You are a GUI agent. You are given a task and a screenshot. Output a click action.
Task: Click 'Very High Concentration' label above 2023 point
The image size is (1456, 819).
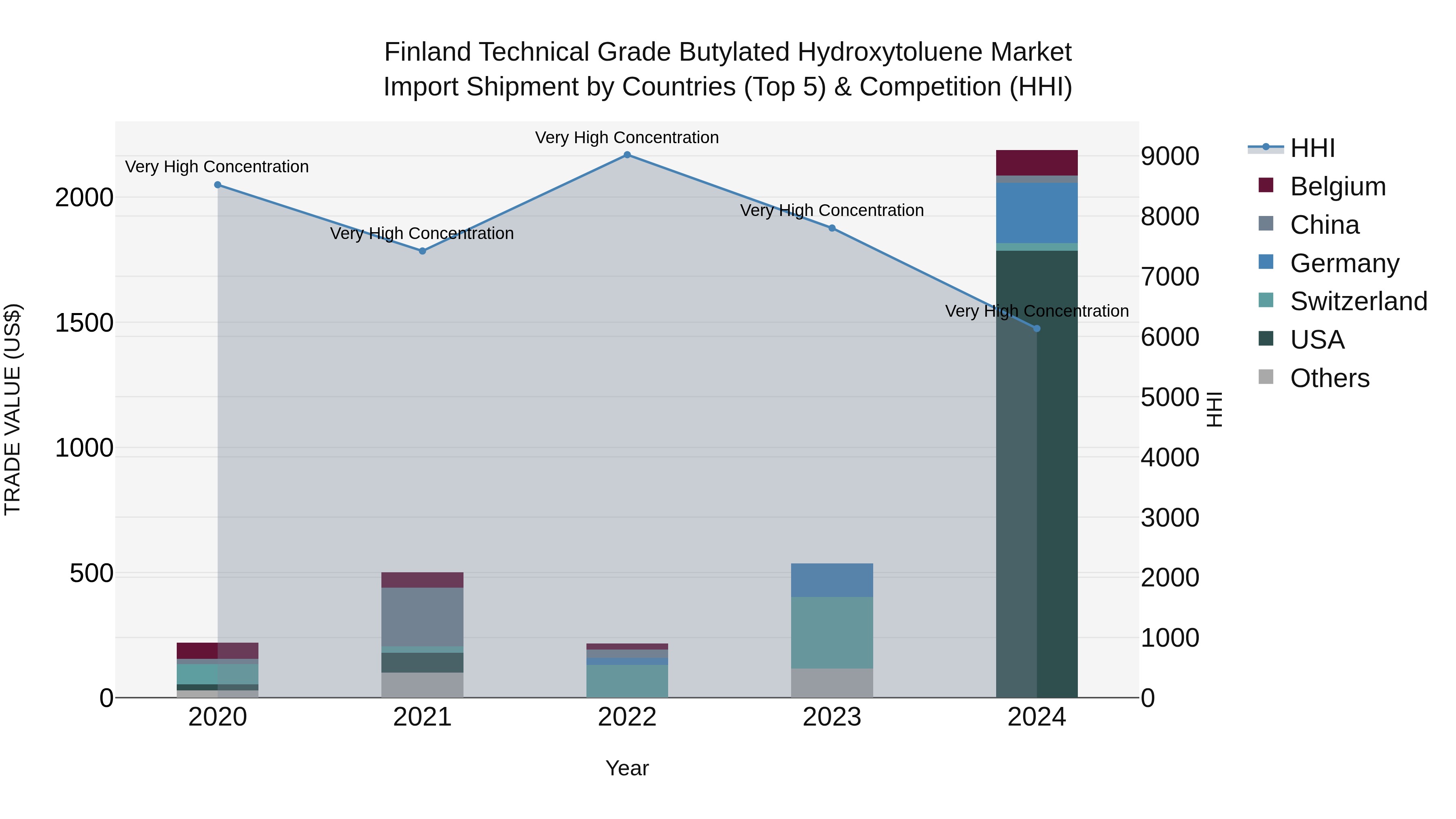(x=832, y=210)
